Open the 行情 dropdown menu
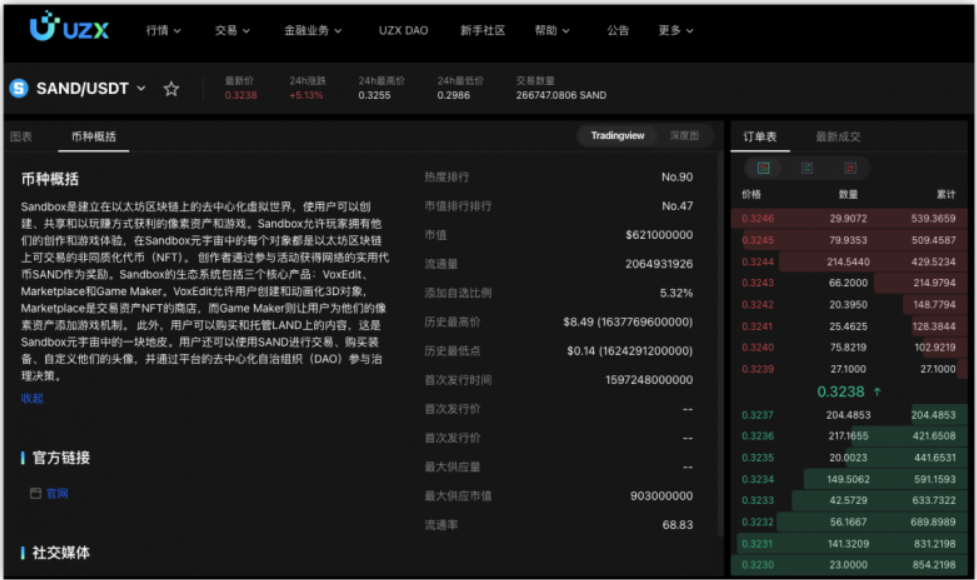This screenshot has width=977, height=580. 163,30
